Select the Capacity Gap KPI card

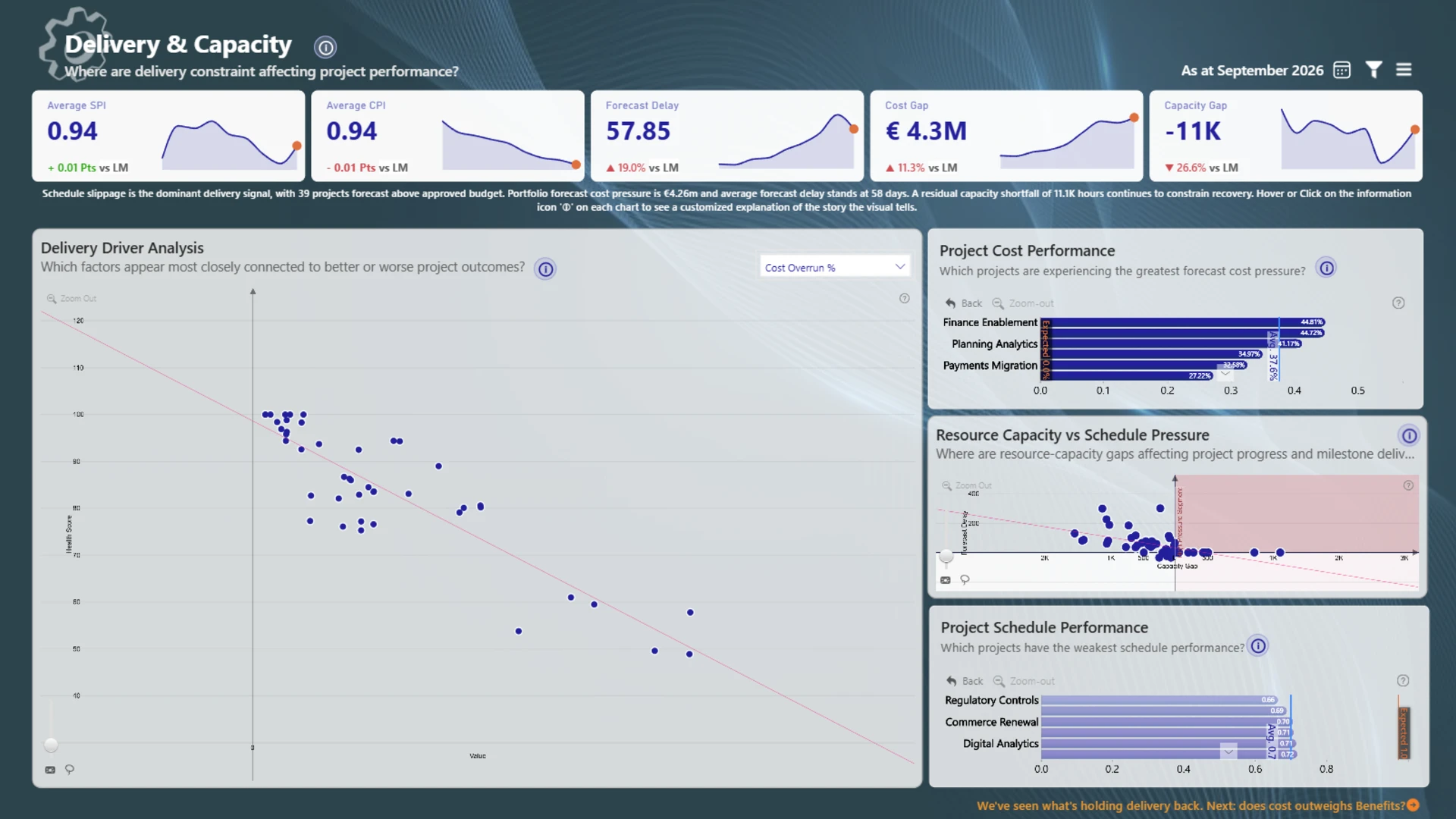pyautogui.click(x=1285, y=136)
